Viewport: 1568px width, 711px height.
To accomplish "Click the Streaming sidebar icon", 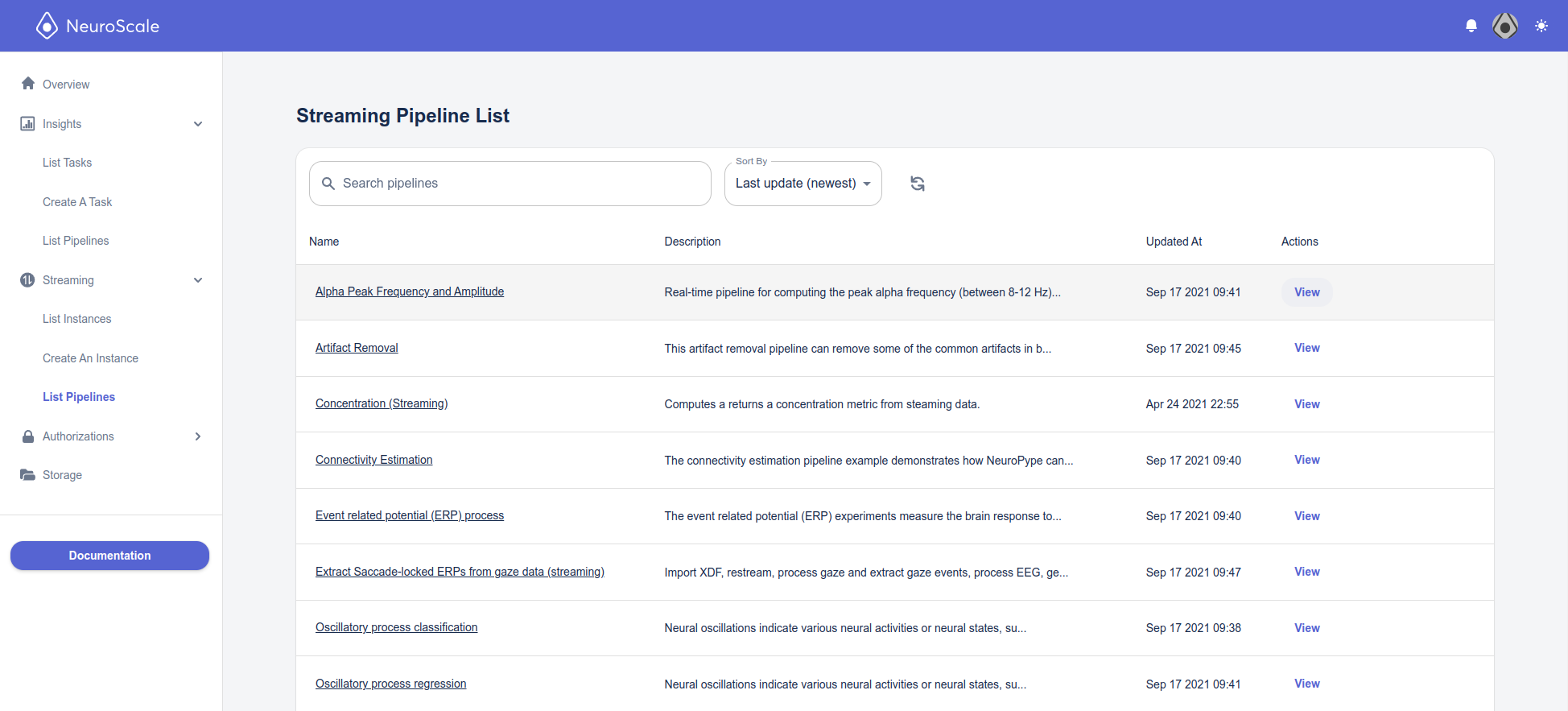I will click(27, 279).
